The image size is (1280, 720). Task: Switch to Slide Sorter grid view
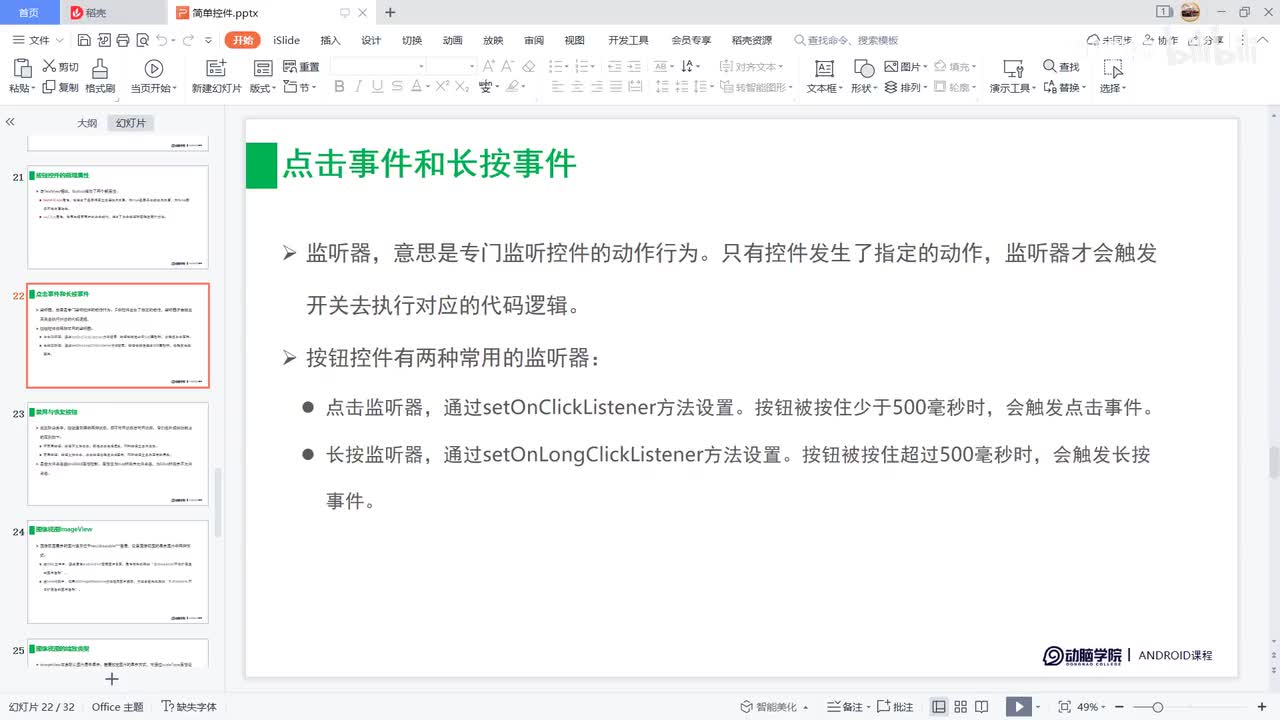[x=961, y=707]
